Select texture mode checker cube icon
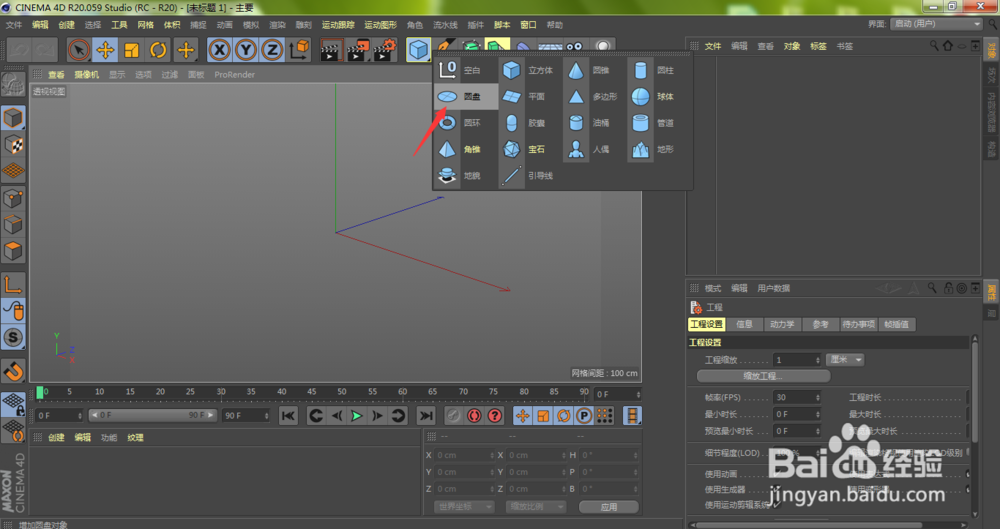The height and width of the screenshot is (529, 1000). (x=13, y=145)
